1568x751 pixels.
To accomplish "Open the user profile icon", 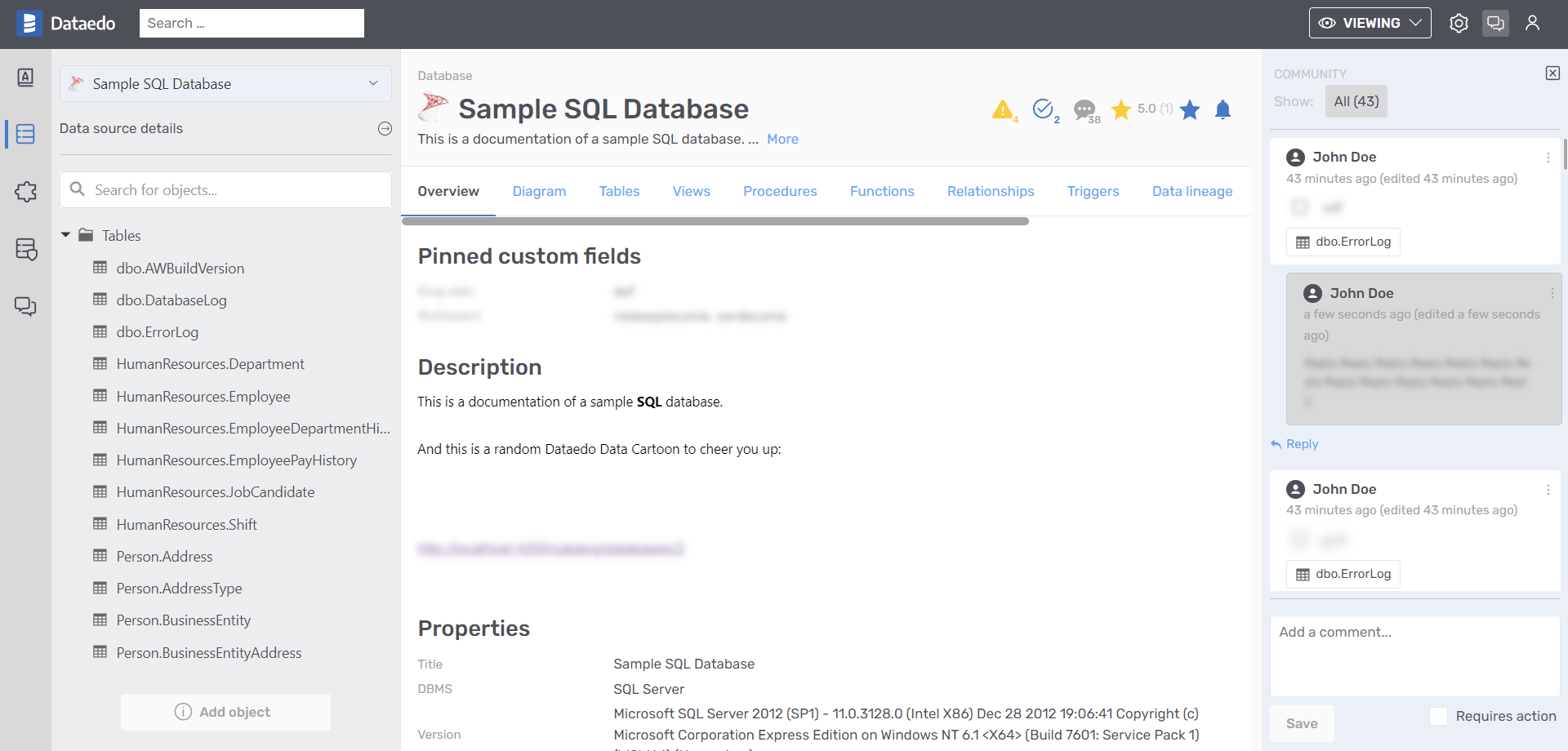I will pos(1532,24).
